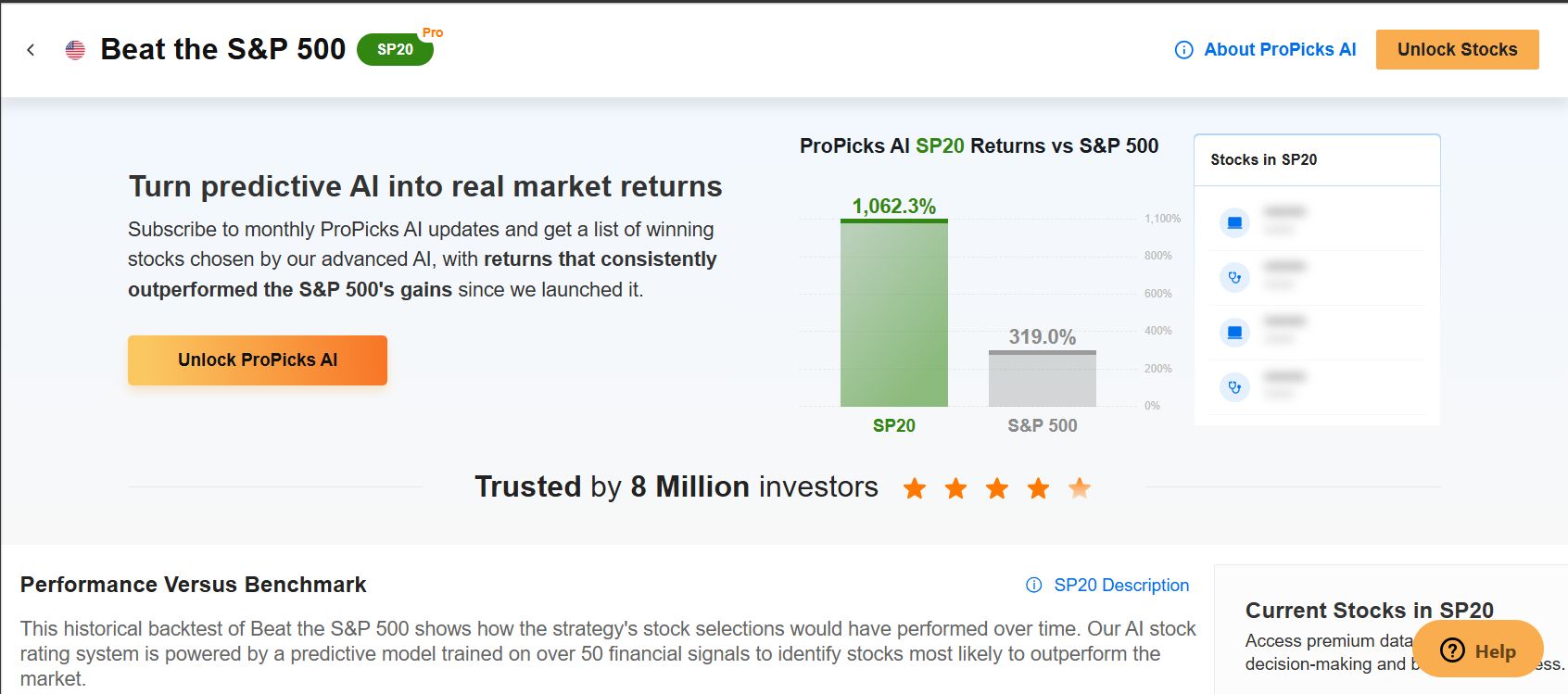Click the Unlock Stocks button

click(x=1457, y=49)
